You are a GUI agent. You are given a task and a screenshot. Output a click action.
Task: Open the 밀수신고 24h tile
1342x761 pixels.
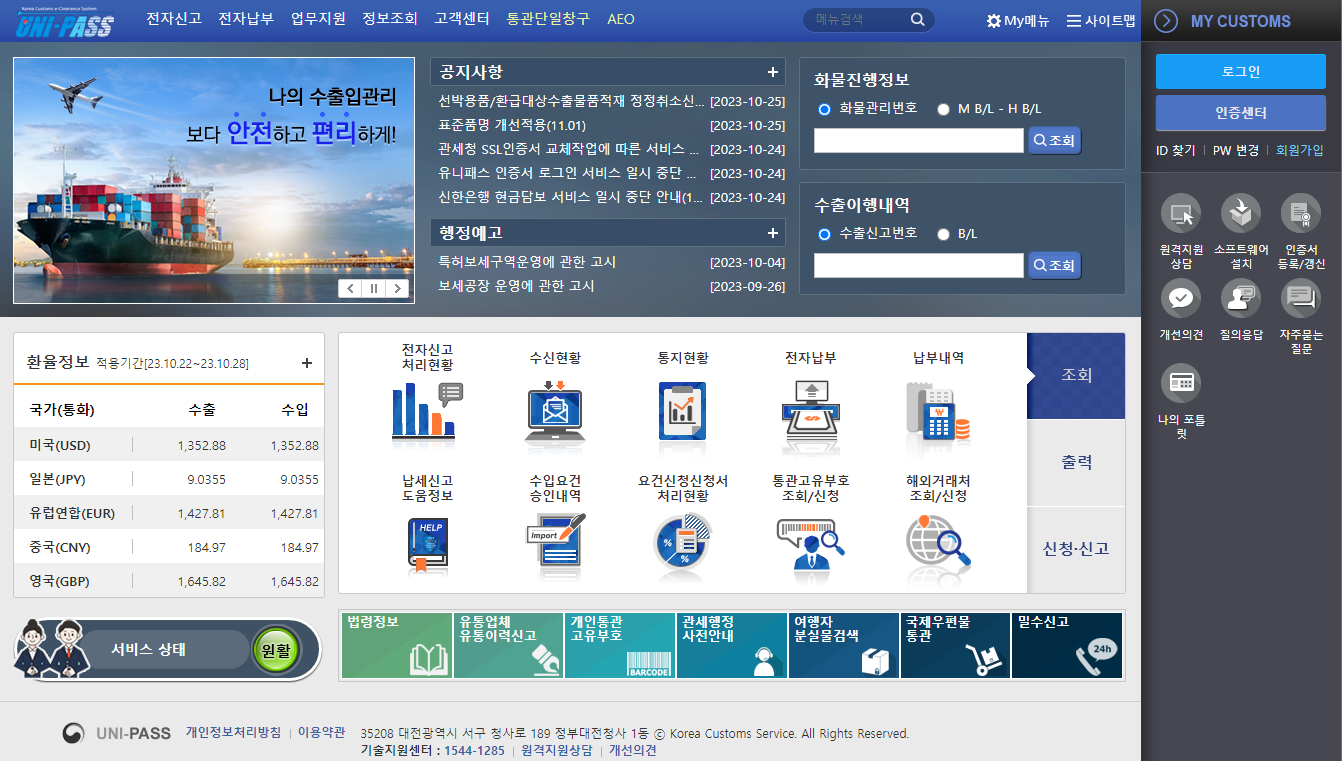(1067, 645)
